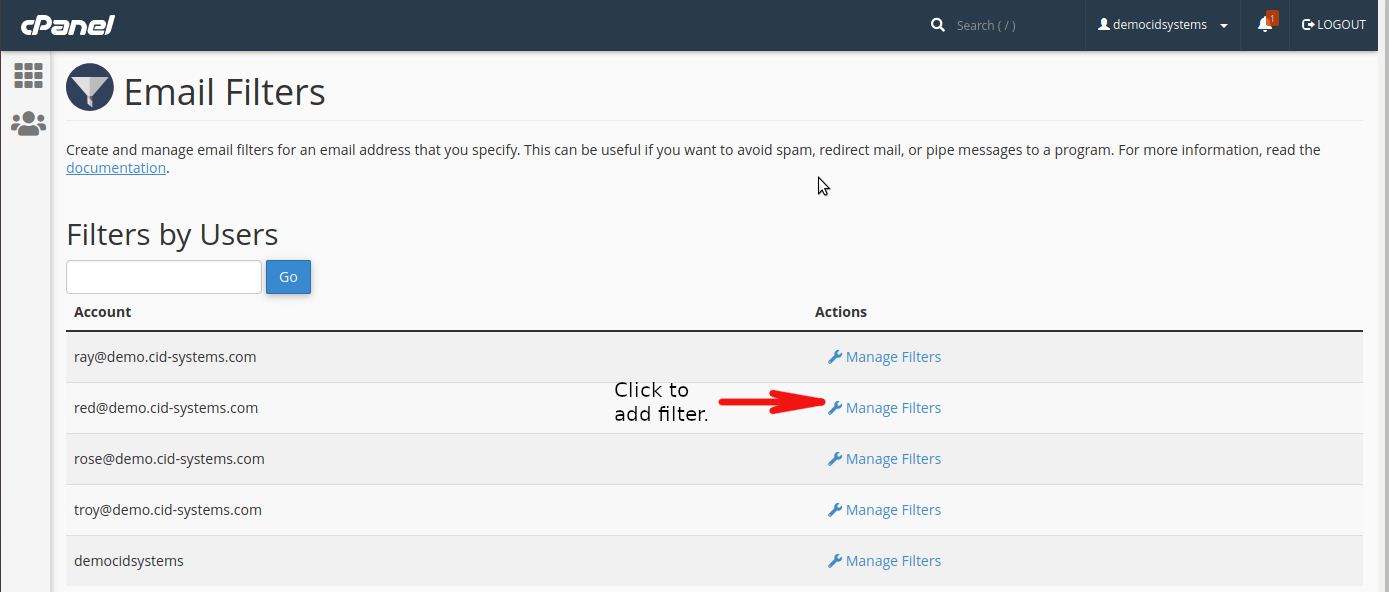
Task: Click the logout arrow icon
Action: pyautogui.click(x=1308, y=25)
